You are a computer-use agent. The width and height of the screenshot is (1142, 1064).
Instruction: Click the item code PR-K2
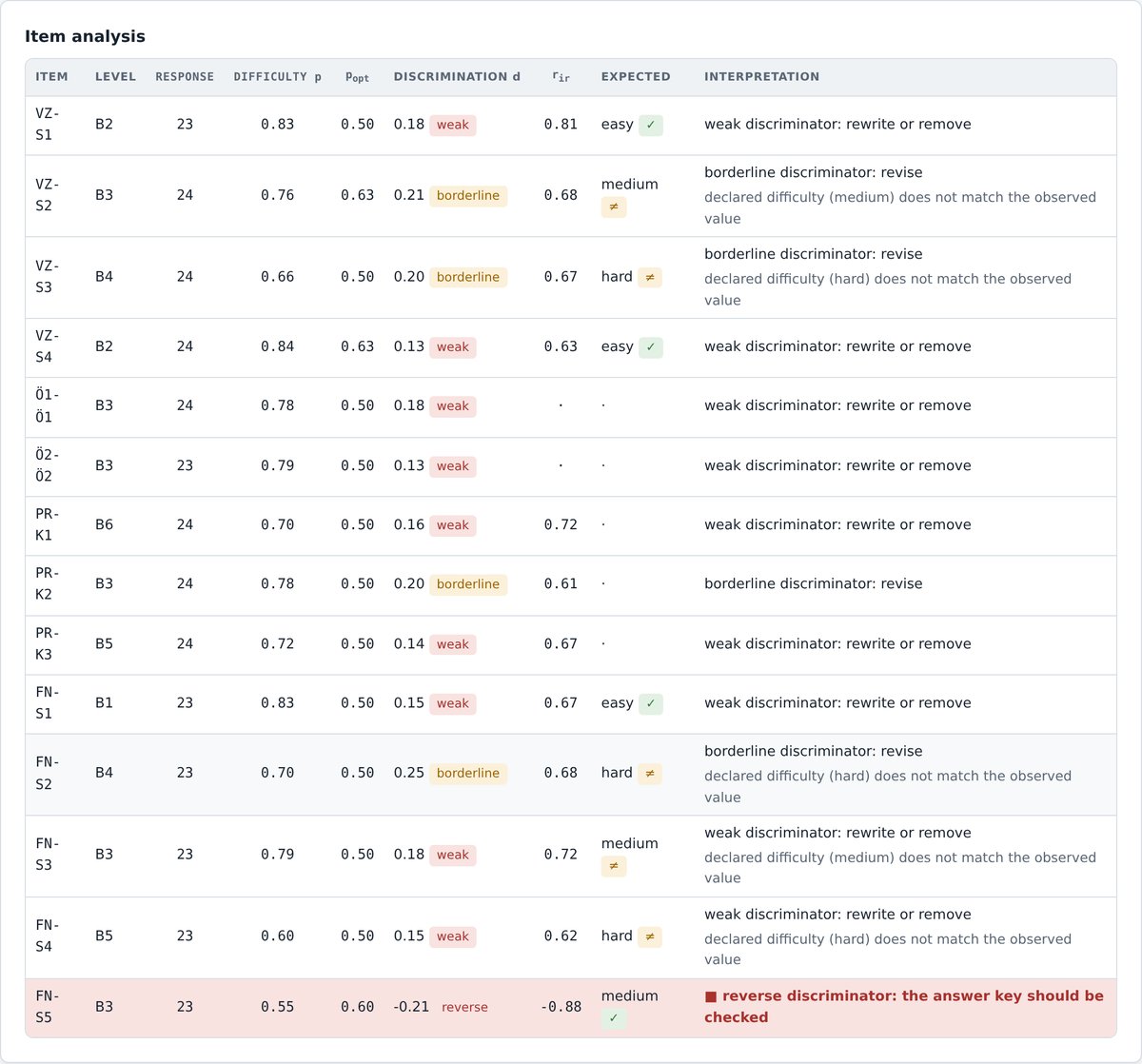coord(48,584)
